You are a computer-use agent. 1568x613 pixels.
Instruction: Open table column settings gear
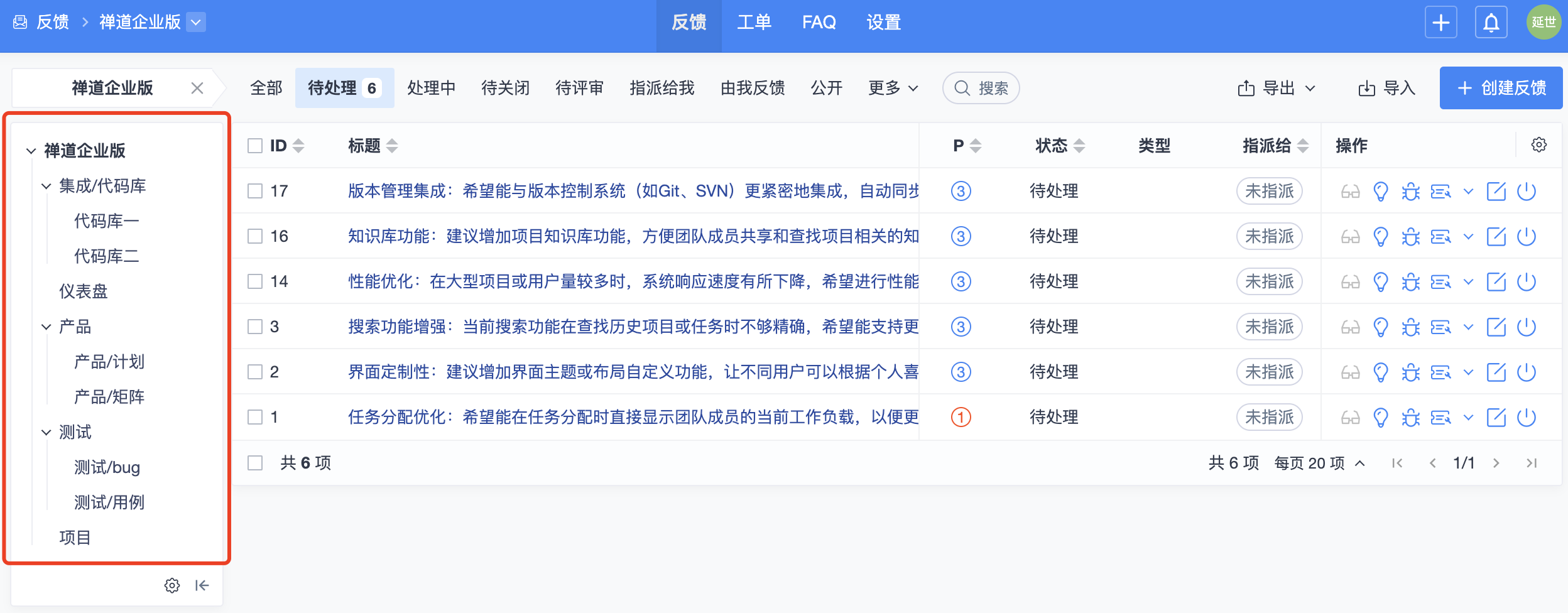click(1538, 145)
